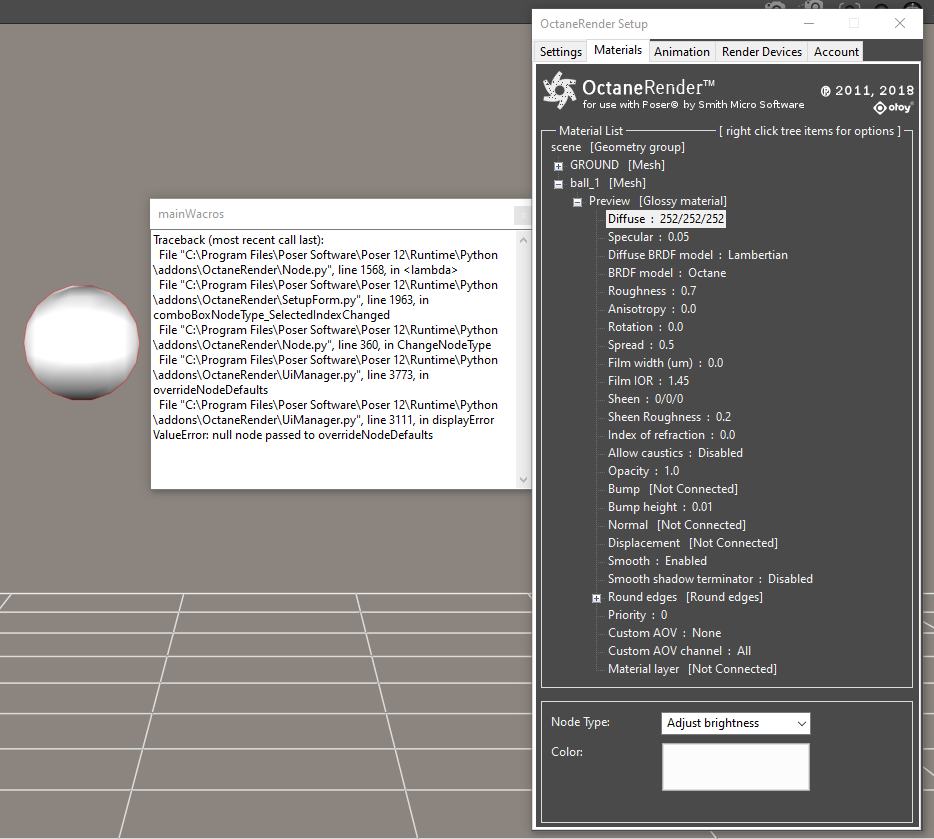Select Smooth shadow terminator Disabled row
934x839 pixels.
pos(710,579)
